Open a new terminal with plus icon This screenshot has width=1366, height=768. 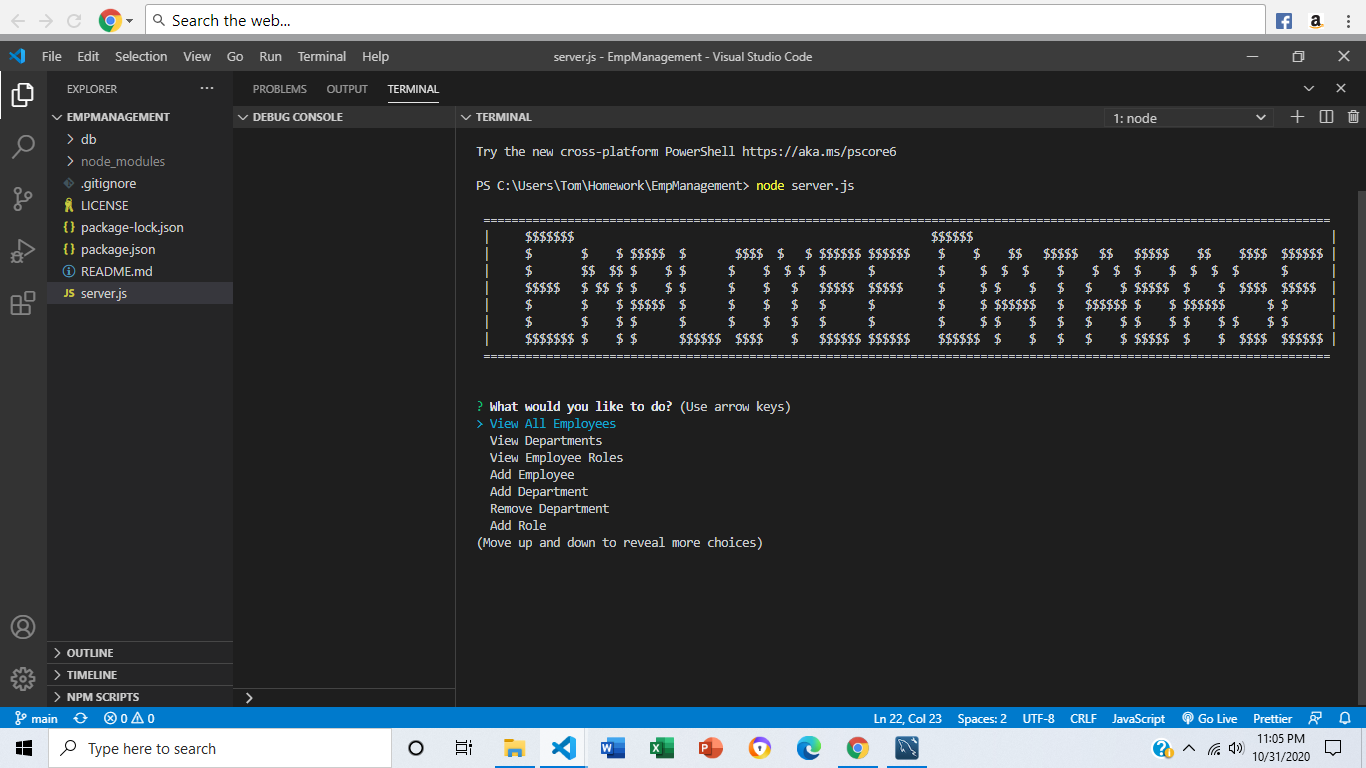point(1297,116)
